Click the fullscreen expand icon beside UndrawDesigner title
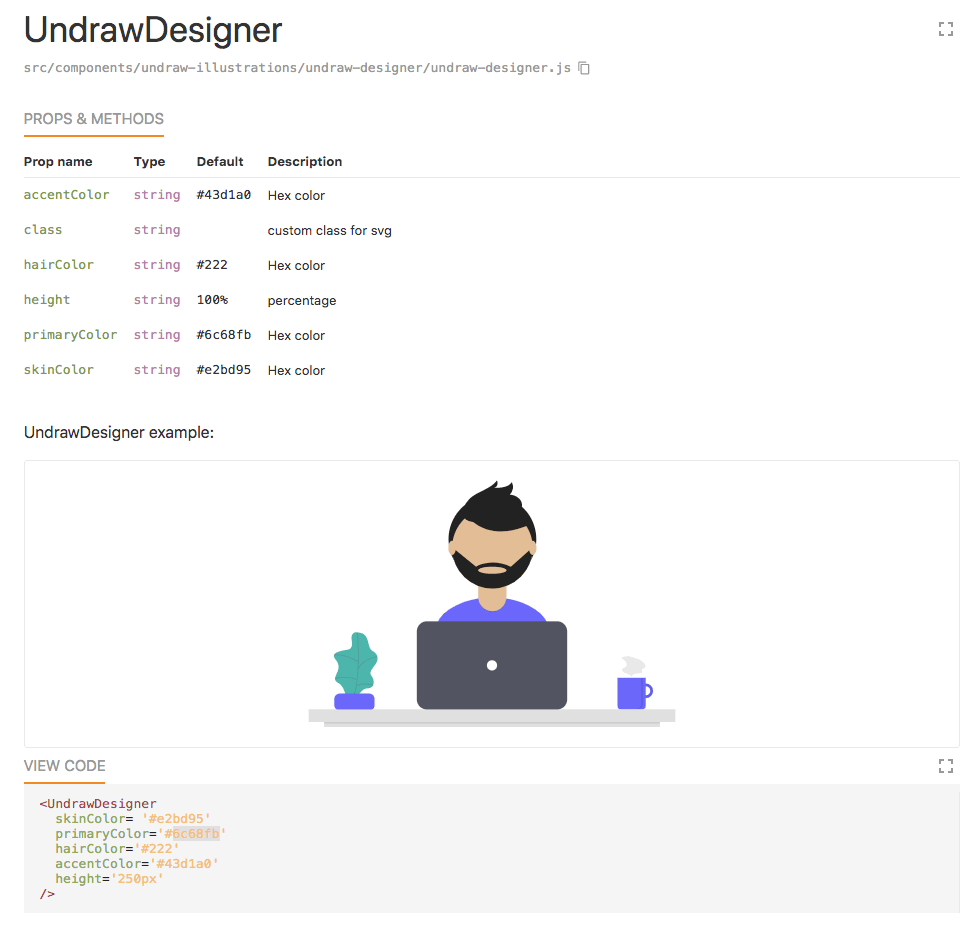This screenshot has width=974, height=926. 945,29
